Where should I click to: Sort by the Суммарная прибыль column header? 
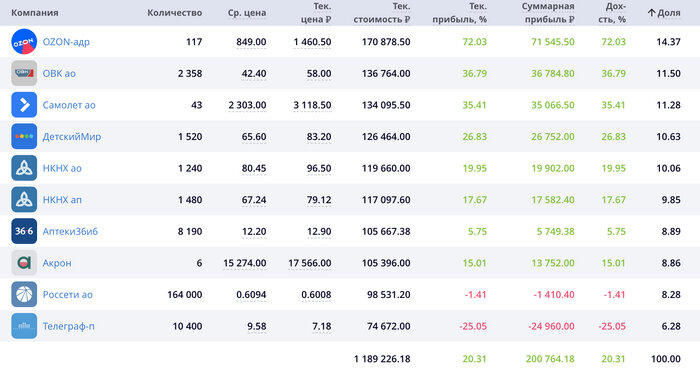548,13
